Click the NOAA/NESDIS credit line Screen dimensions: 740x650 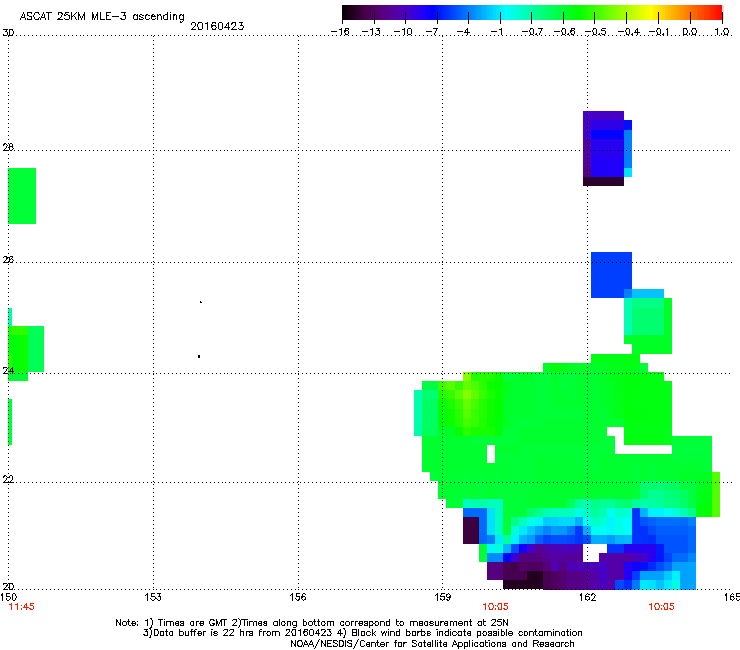pyautogui.click(x=432, y=644)
